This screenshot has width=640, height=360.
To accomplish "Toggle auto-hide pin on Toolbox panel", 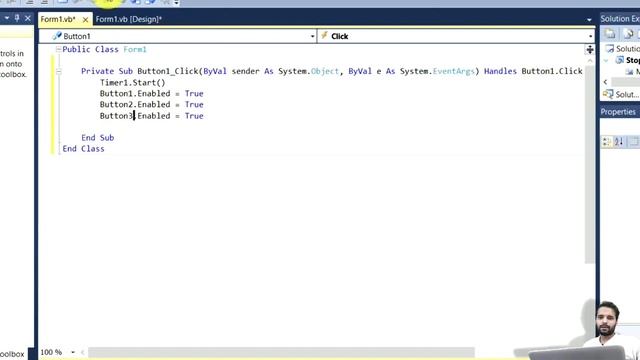I will click(x=17, y=18).
